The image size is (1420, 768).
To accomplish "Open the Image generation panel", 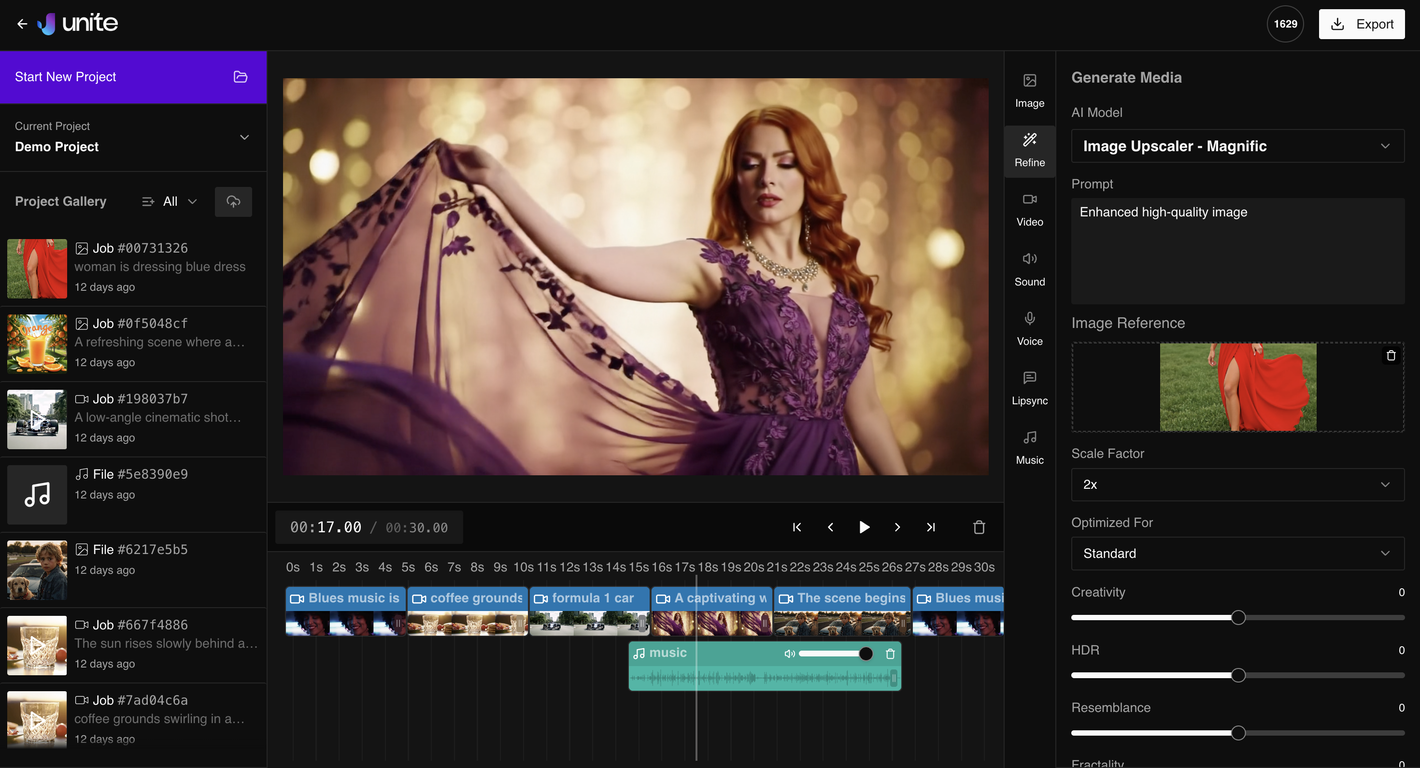I will click(x=1029, y=89).
